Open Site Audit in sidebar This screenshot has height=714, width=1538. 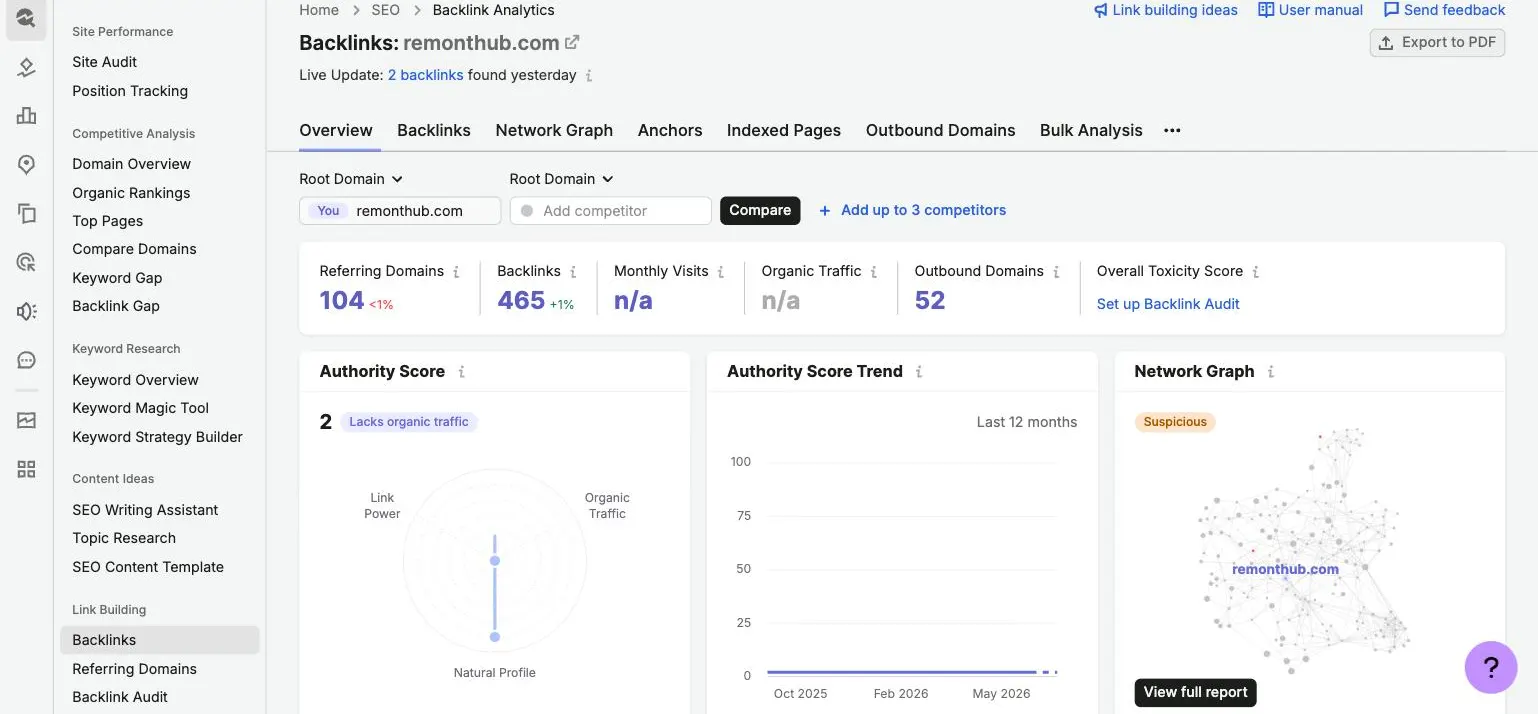coord(105,62)
